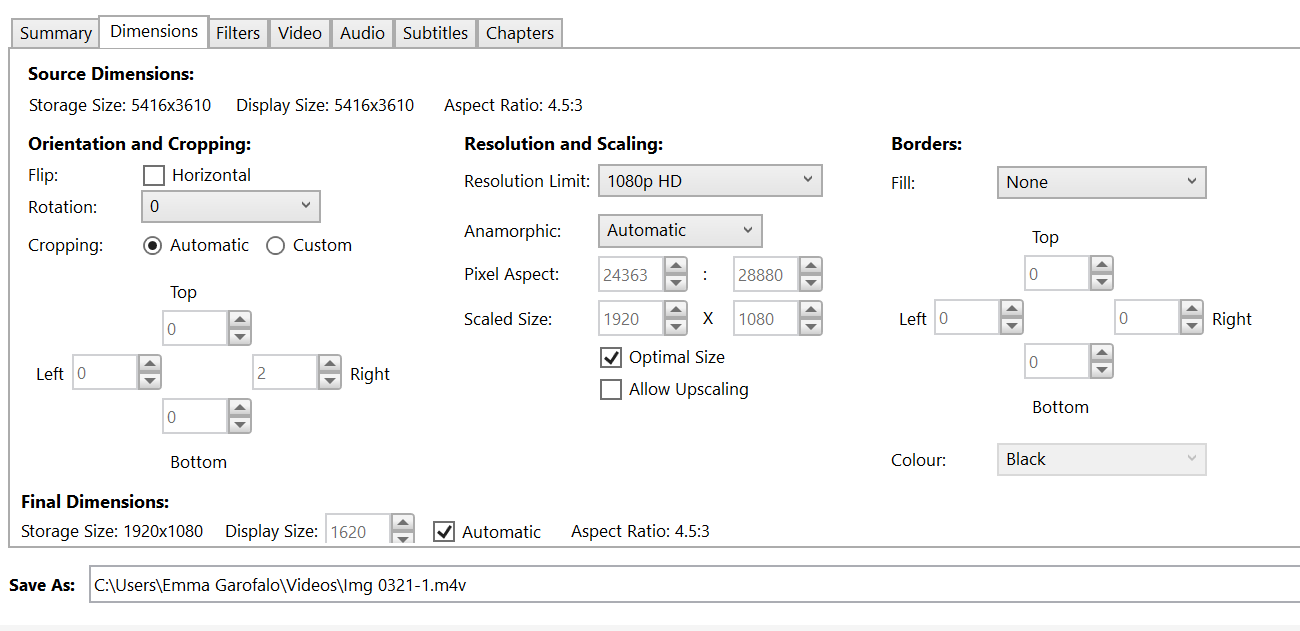Click the Save As file path field
The width and height of the screenshot is (1300, 631).
click(690, 586)
